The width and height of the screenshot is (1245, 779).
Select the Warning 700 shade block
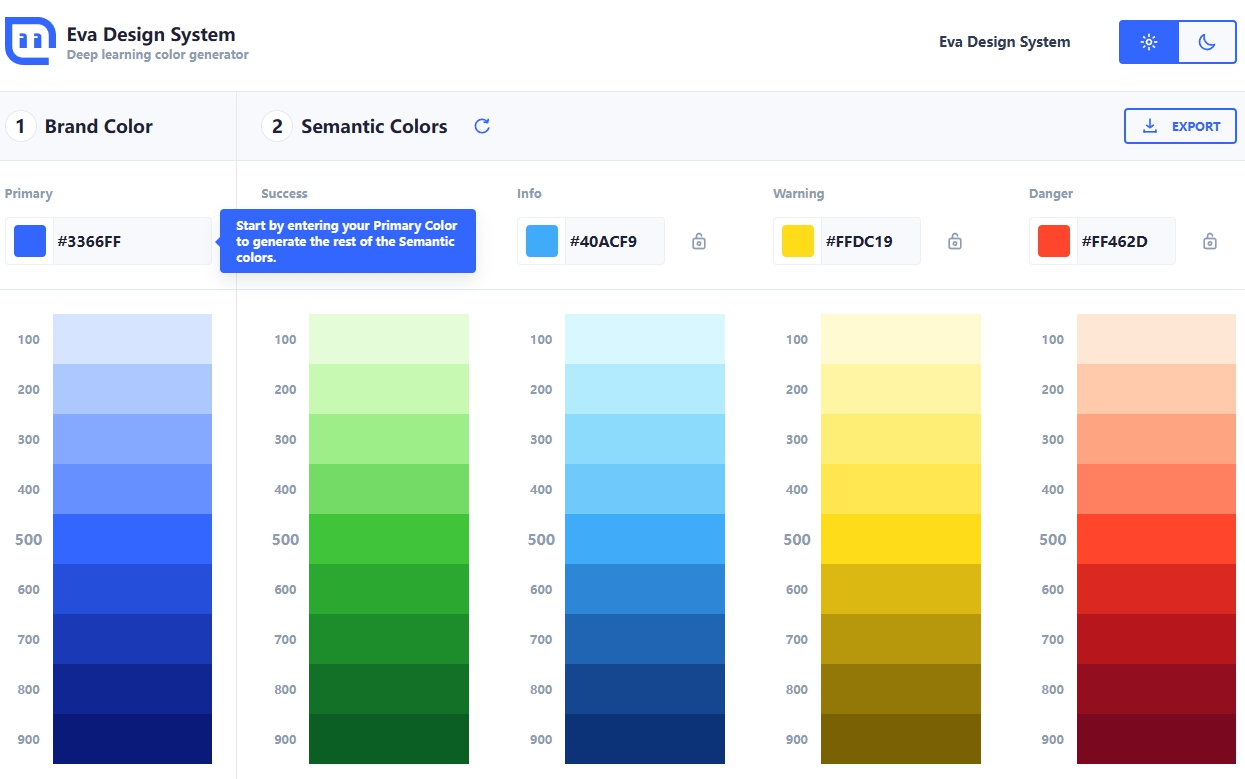click(x=901, y=639)
